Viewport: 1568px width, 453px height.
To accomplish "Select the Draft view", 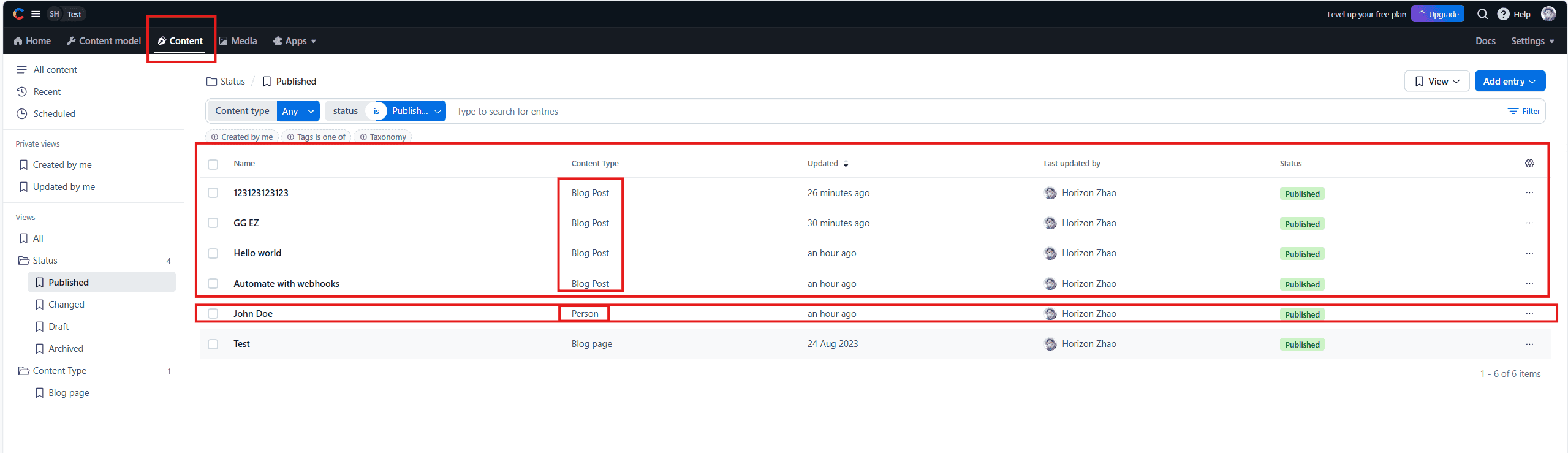I will [51, 327].
